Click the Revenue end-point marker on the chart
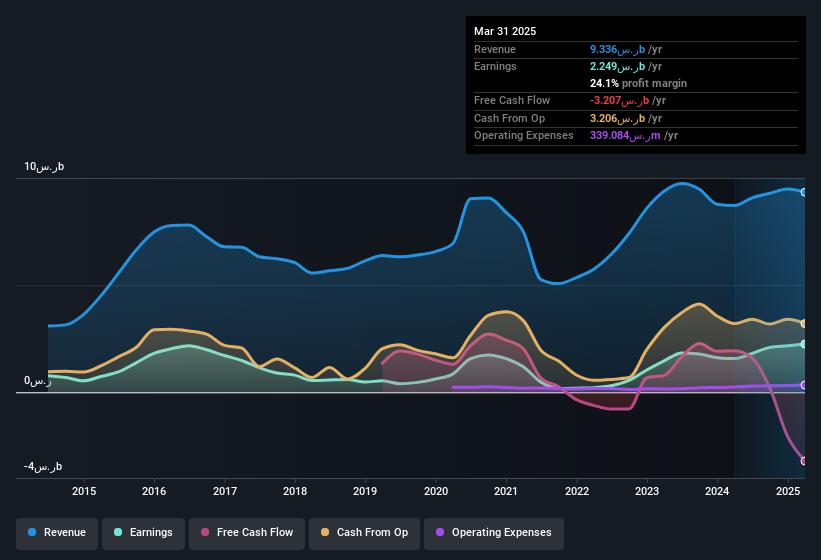The height and width of the screenshot is (560, 821). pyautogui.click(x=804, y=192)
